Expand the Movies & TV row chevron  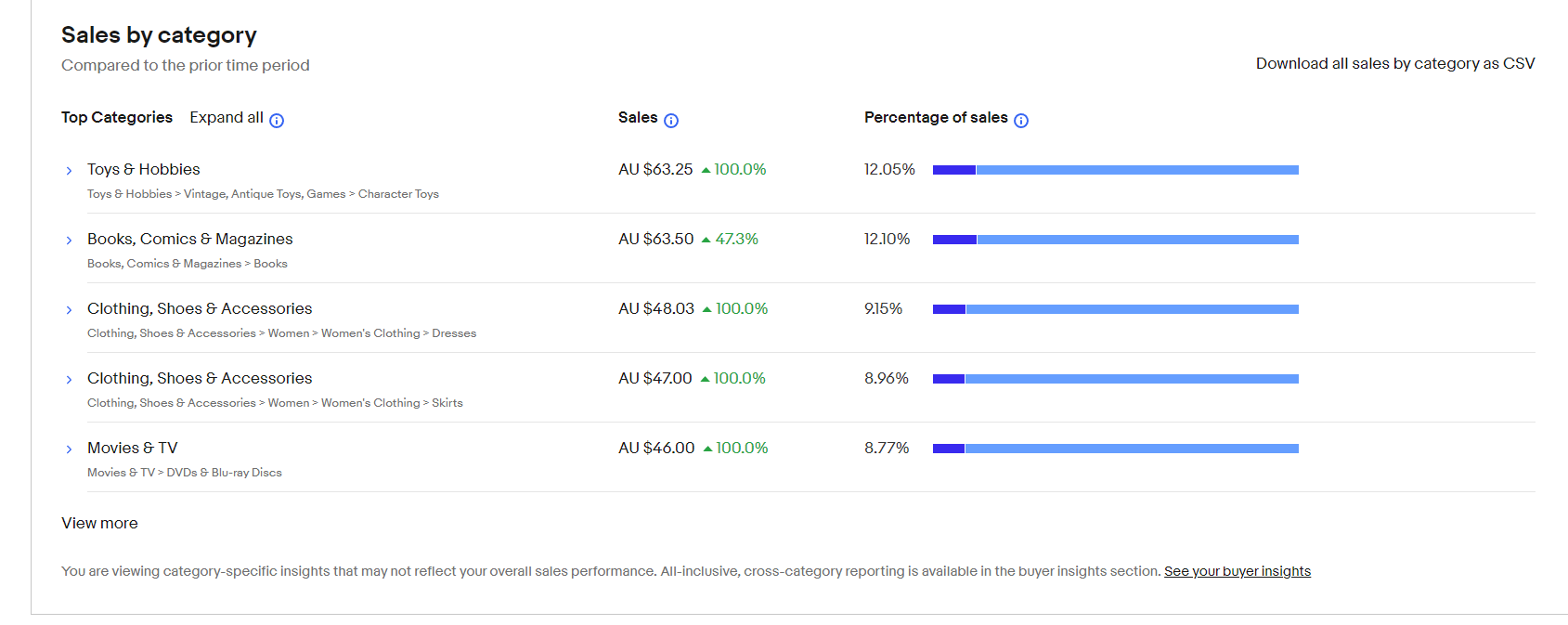69,449
